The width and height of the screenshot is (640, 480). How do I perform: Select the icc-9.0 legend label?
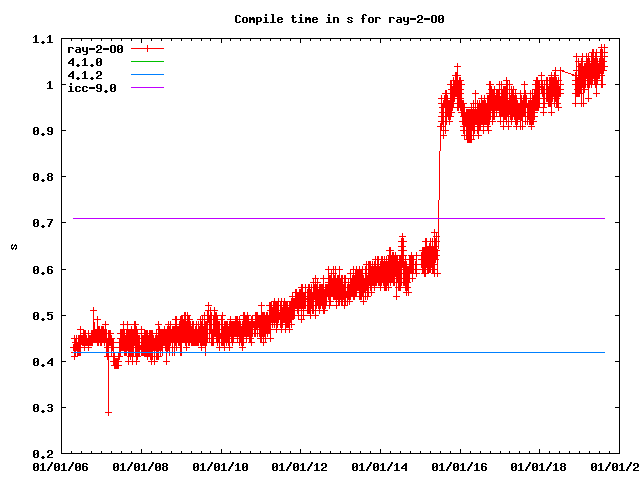(x=91, y=88)
